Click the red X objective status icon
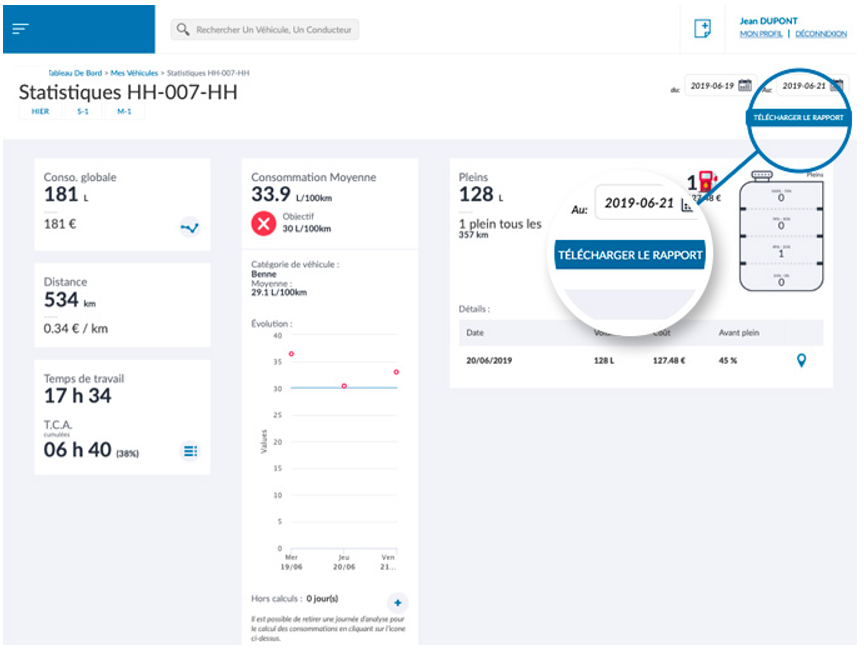The height and width of the screenshot is (650, 864). (x=263, y=224)
